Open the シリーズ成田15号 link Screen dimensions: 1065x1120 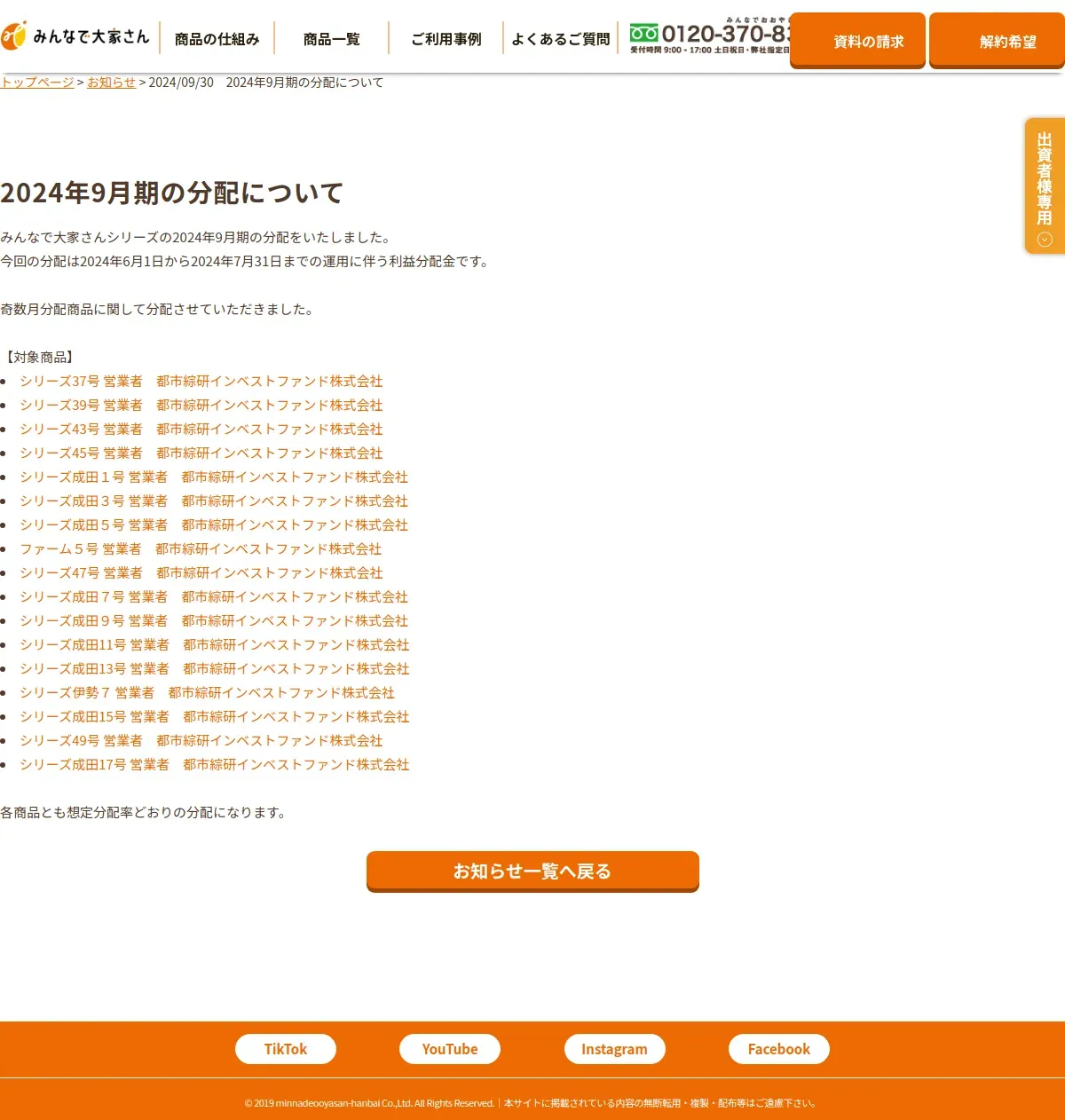[x=215, y=717]
